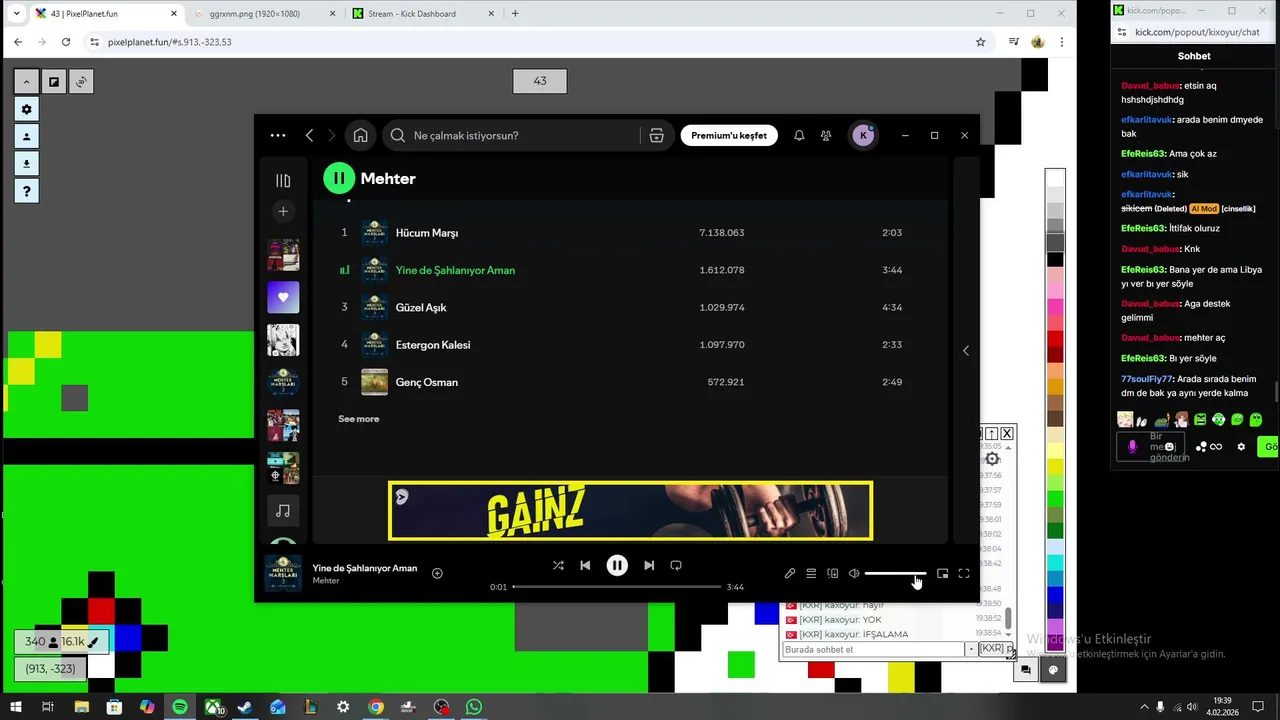Screen dimensions: 1280x720
Task: Open PixelPlanet help question mark
Action: [x=26, y=191]
